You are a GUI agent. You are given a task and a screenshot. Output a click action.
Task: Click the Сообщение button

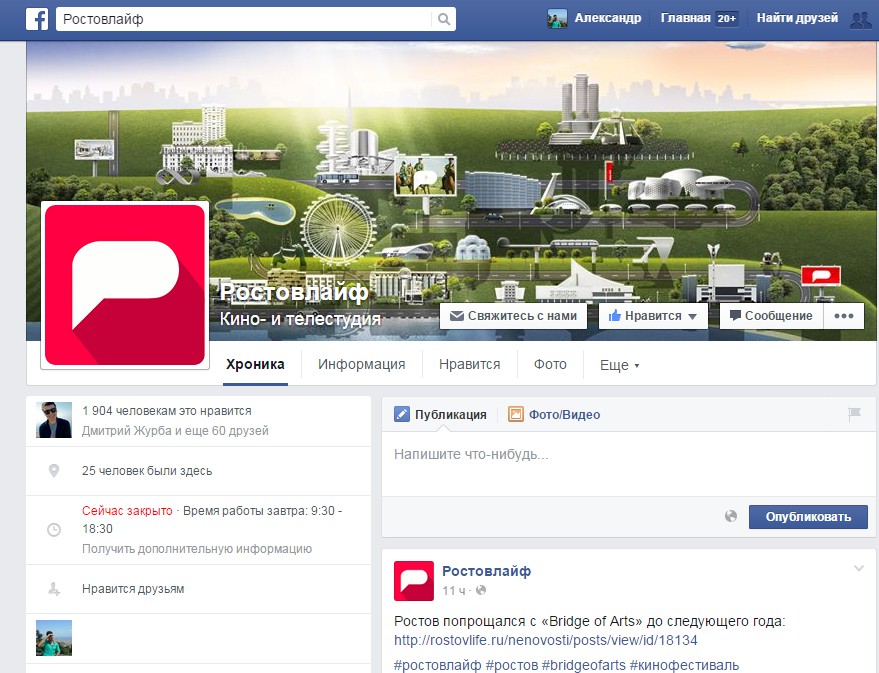(771, 316)
